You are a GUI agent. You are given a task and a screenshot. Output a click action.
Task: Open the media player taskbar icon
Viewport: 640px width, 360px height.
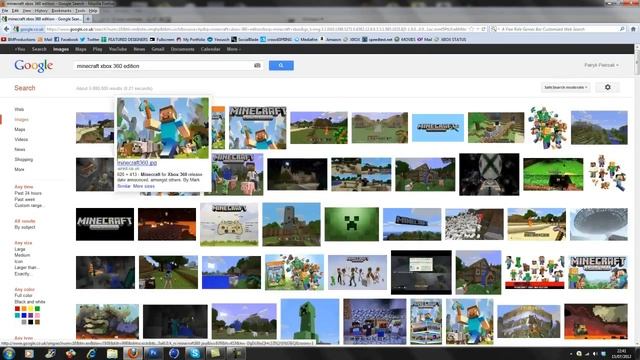(29, 353)
